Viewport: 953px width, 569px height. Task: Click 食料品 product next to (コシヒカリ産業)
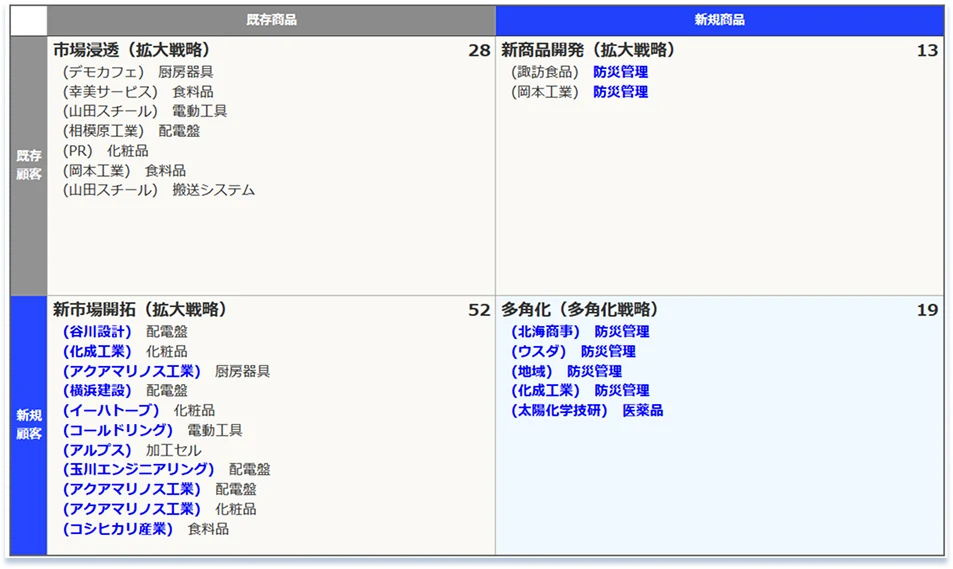coord(208,529)
